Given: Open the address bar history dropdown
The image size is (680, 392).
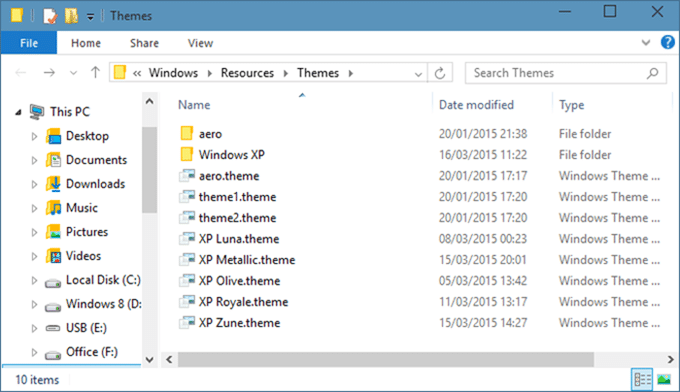Looking at the screenshot, I should 418,74.
